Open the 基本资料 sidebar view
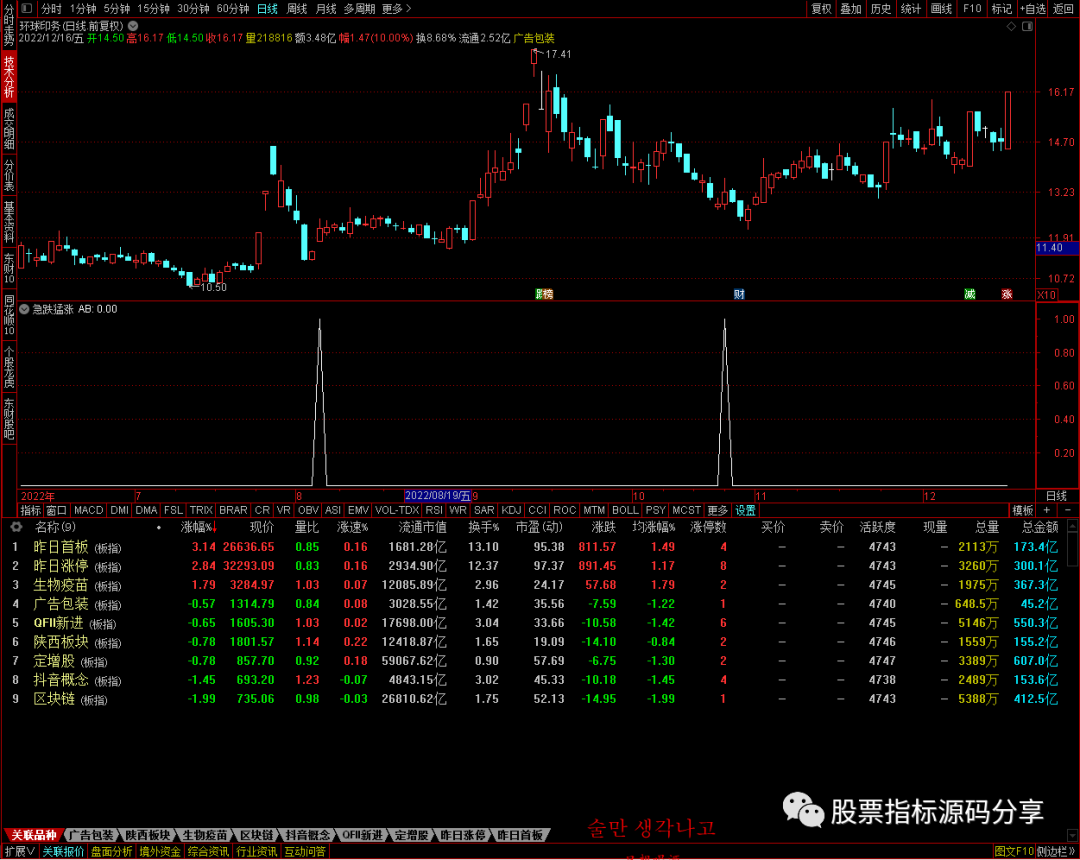 [x=8, y=221]
